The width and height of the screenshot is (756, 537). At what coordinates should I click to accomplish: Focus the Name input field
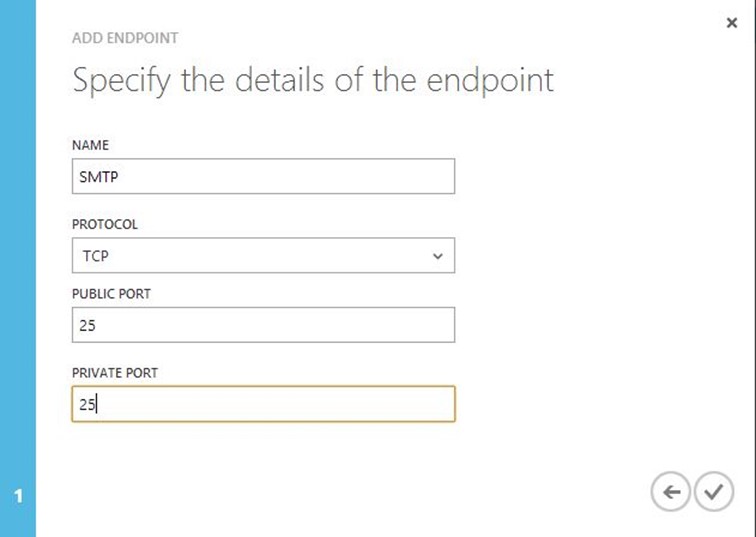click(263, 176)
